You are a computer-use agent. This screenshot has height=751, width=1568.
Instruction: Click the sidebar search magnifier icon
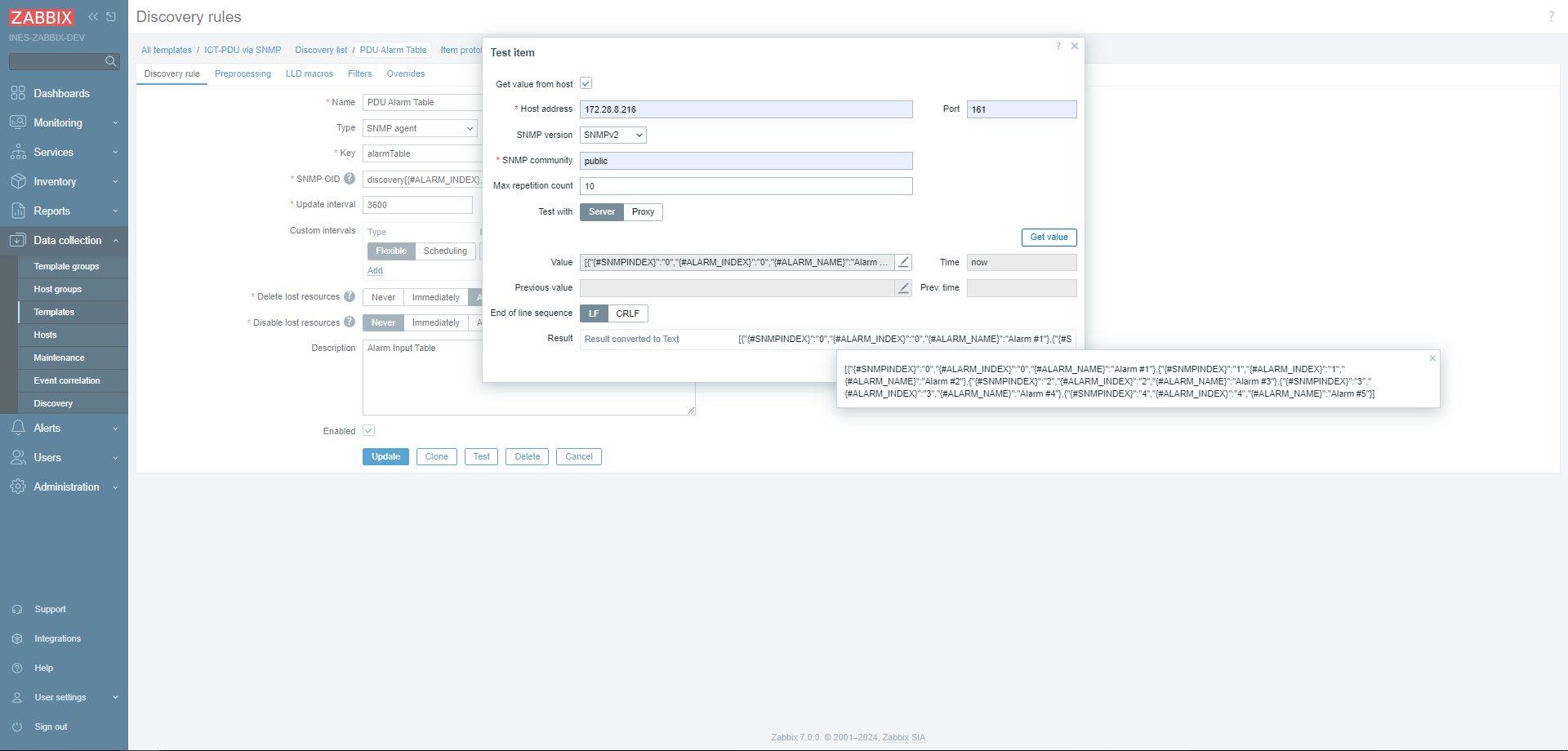click(111, 61)
